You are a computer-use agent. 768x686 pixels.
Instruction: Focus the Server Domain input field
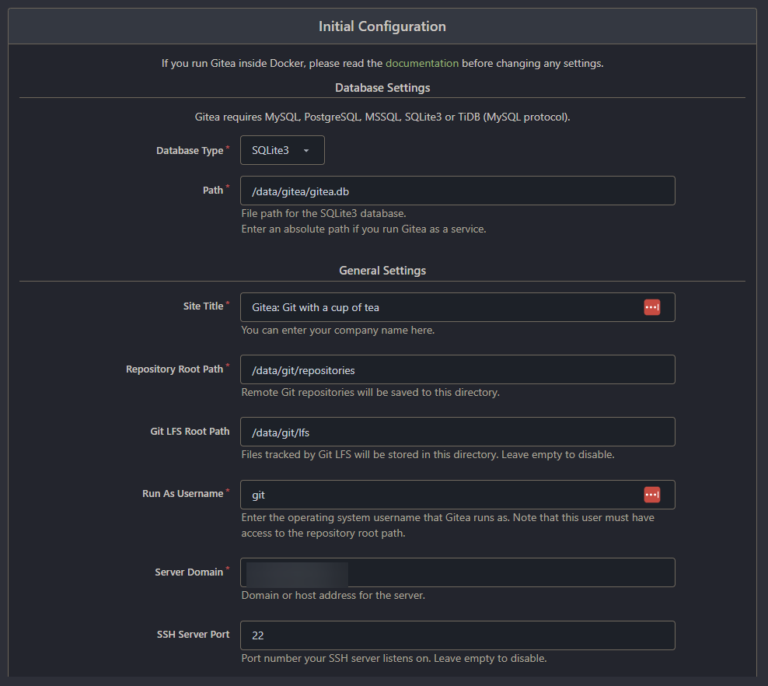tap(457, 572)
